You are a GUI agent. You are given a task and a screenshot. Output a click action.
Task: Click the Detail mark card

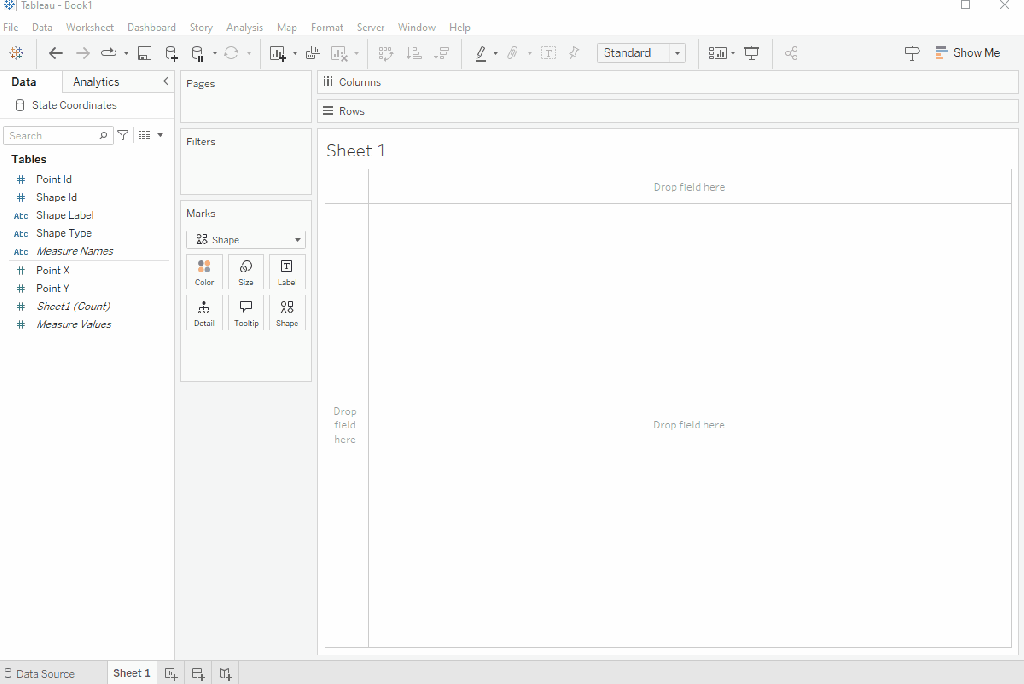(204, 313)
